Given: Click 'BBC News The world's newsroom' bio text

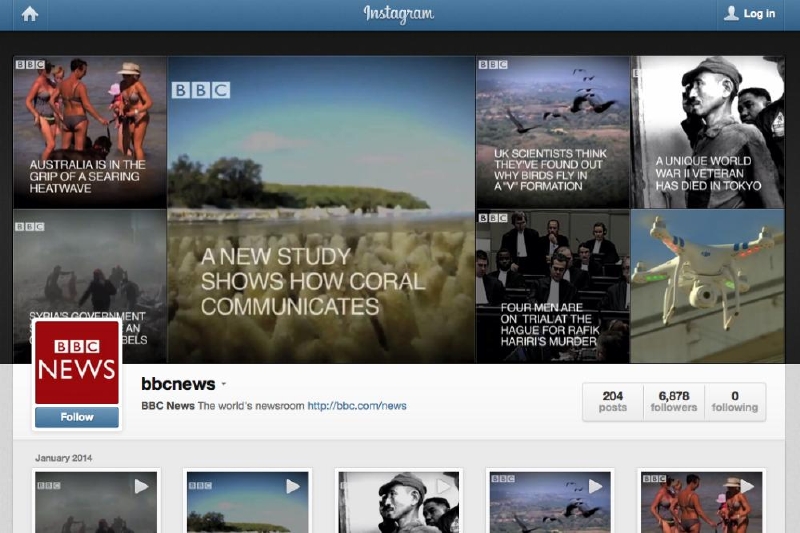Looking at the screenshot, I should (222, 406).
